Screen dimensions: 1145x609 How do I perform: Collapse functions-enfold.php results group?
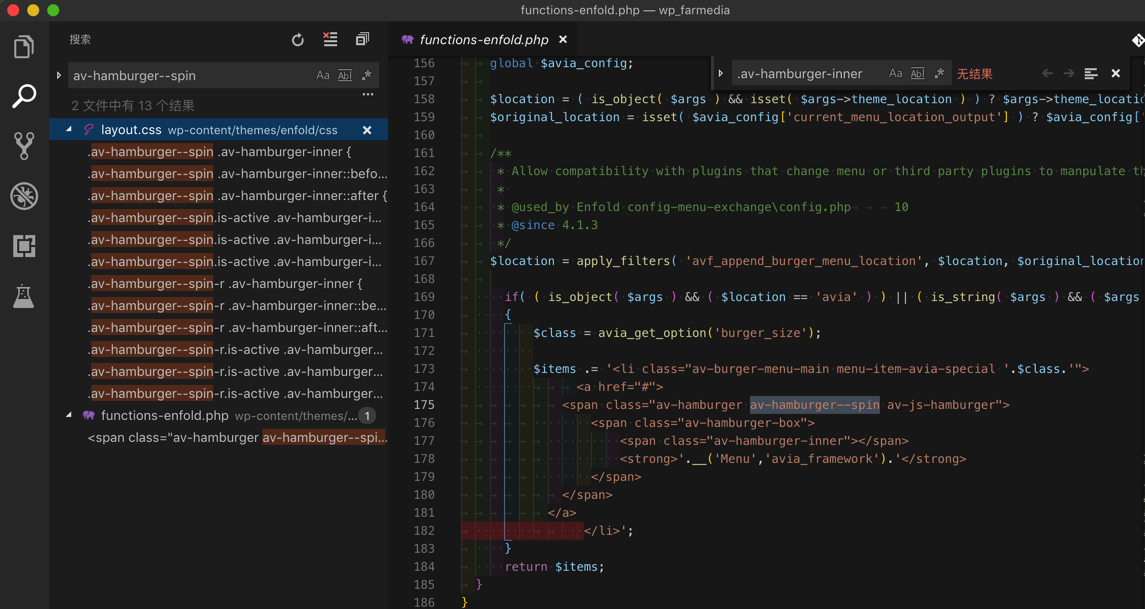pyautogui.click(x=69, y=416)
